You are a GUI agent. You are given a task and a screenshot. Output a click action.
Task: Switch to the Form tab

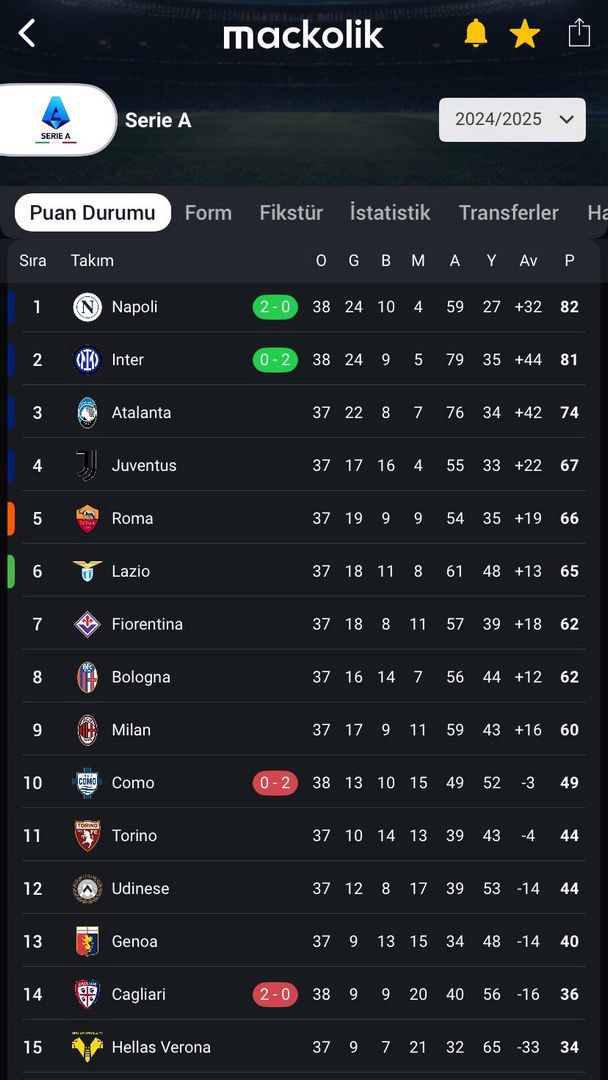[x=208, y=213]
